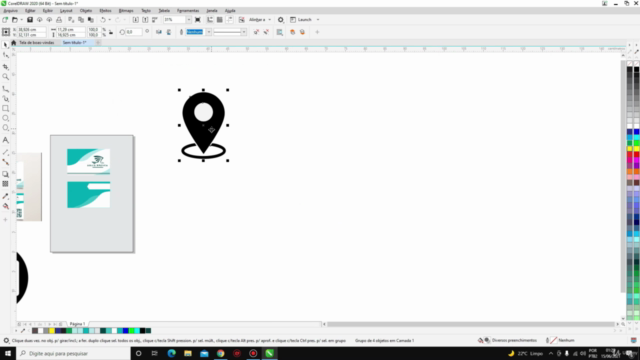Screen dimensions: 640x360
Task: Toggle Show guidelines button
Action: pyautogui.click(x=229, y=20)
